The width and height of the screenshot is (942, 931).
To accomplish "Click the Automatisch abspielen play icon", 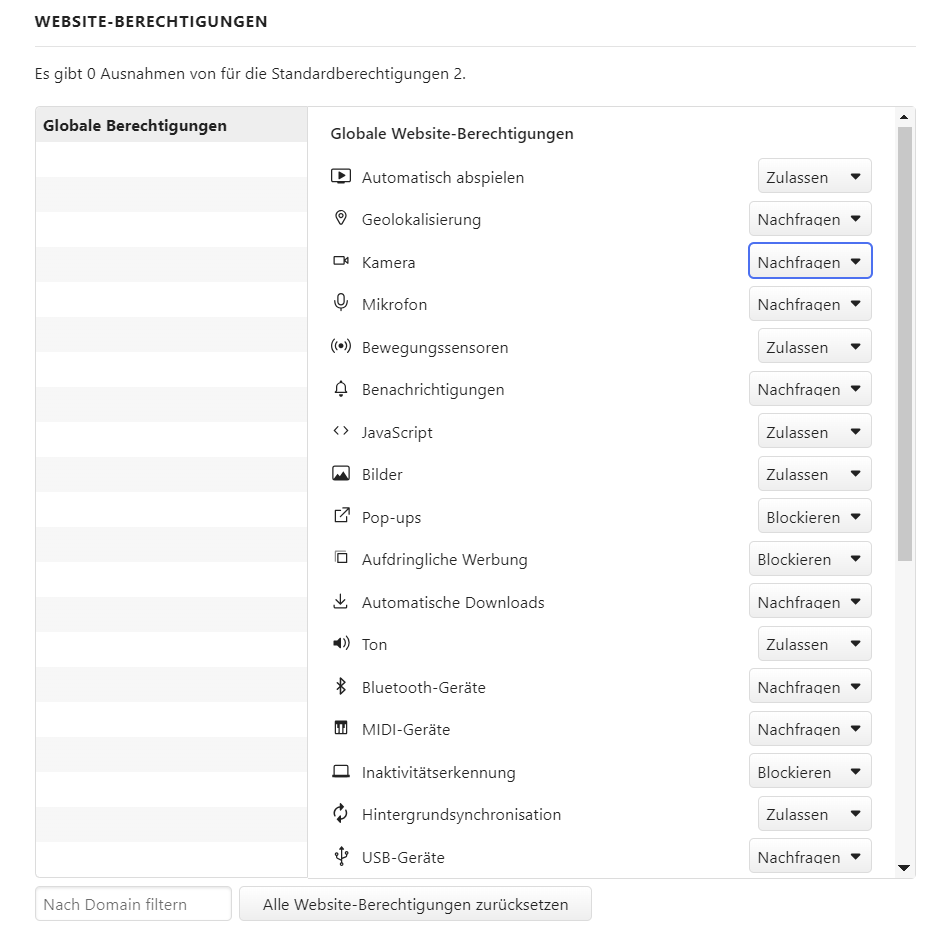I will [341, 177].
